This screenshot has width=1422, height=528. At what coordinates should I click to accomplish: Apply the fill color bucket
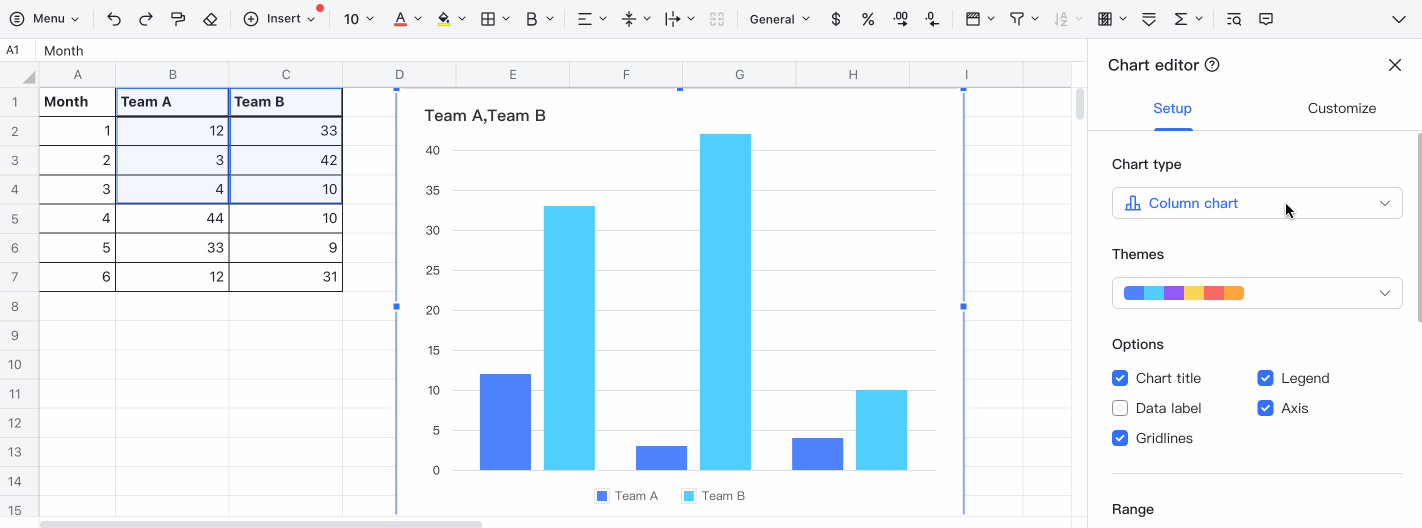coord(444,19)
